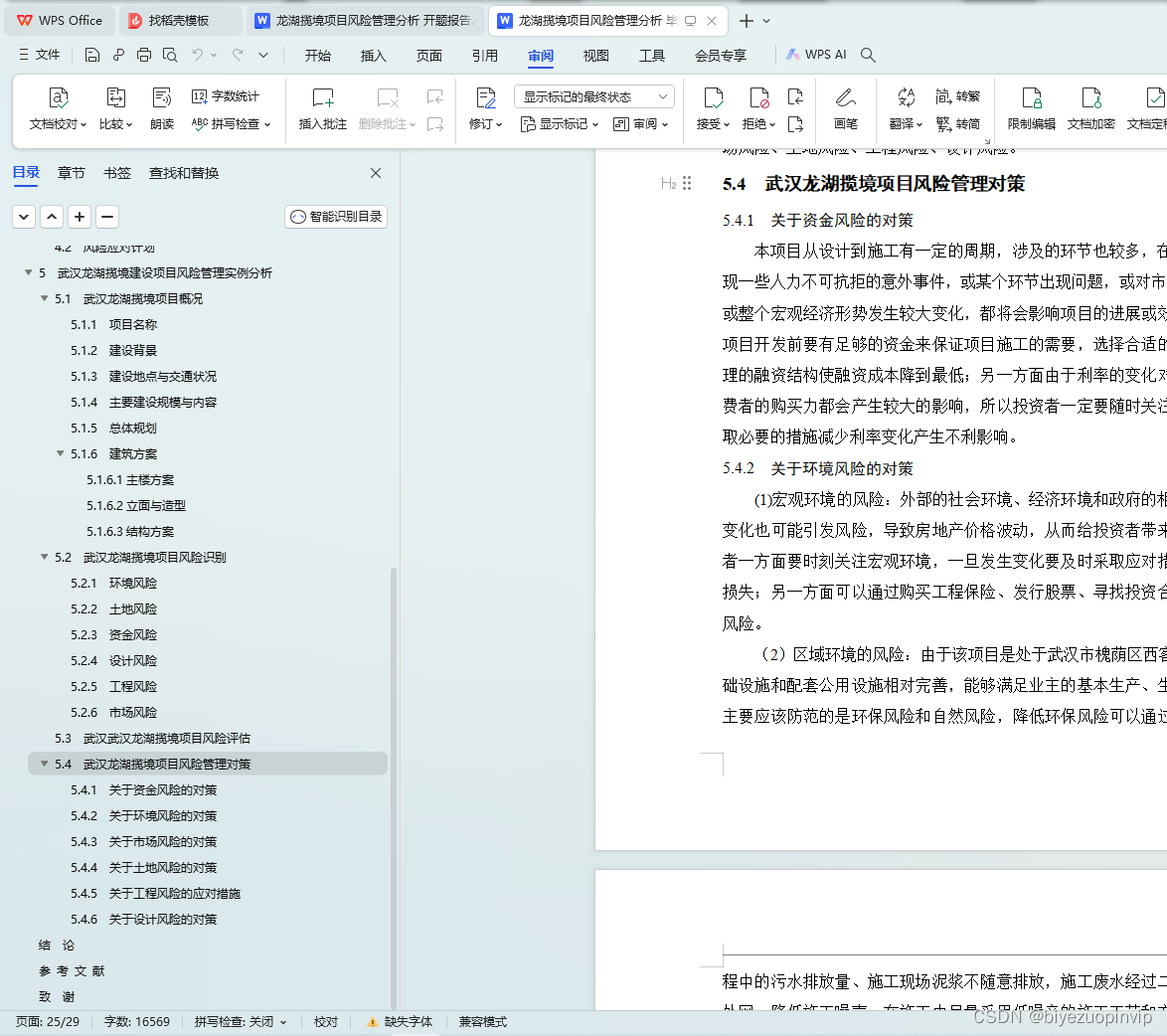Open Print Preview icon
Viewport: 1167px width, 1036px height.
[x=170, y=55]
